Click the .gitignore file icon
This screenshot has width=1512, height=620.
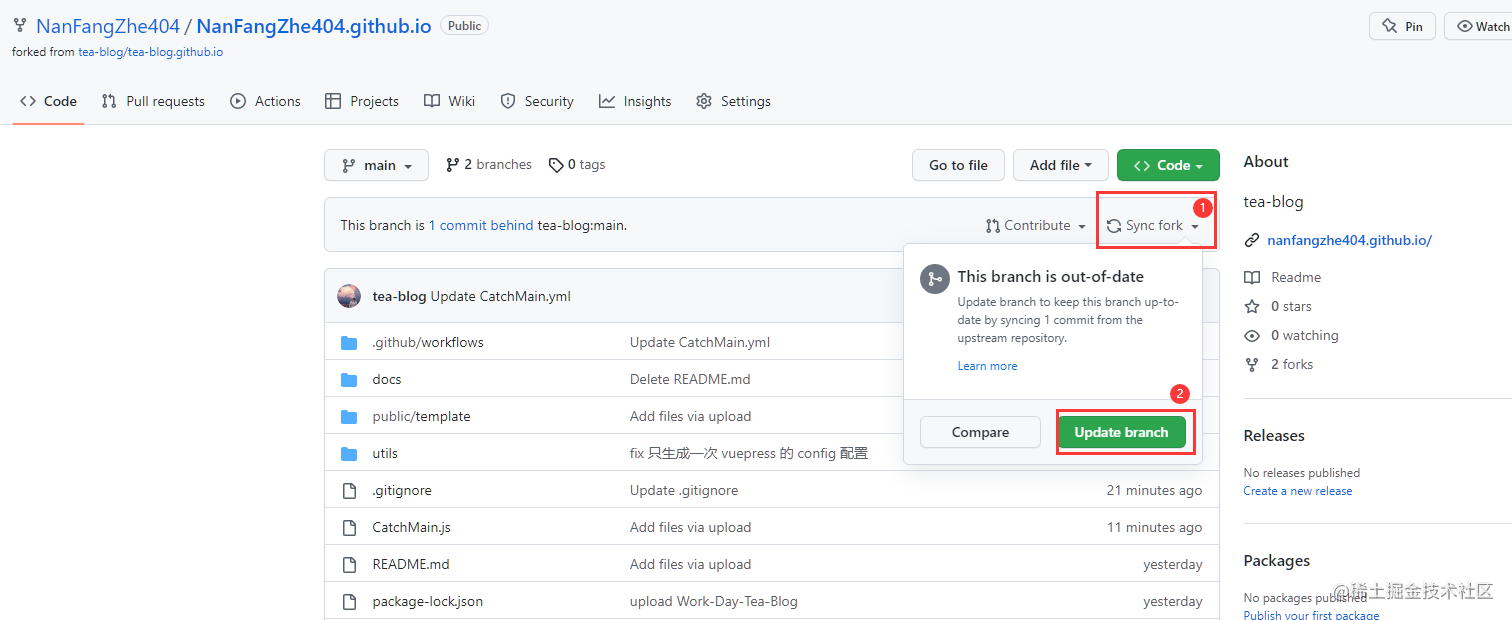coord(349,491)
